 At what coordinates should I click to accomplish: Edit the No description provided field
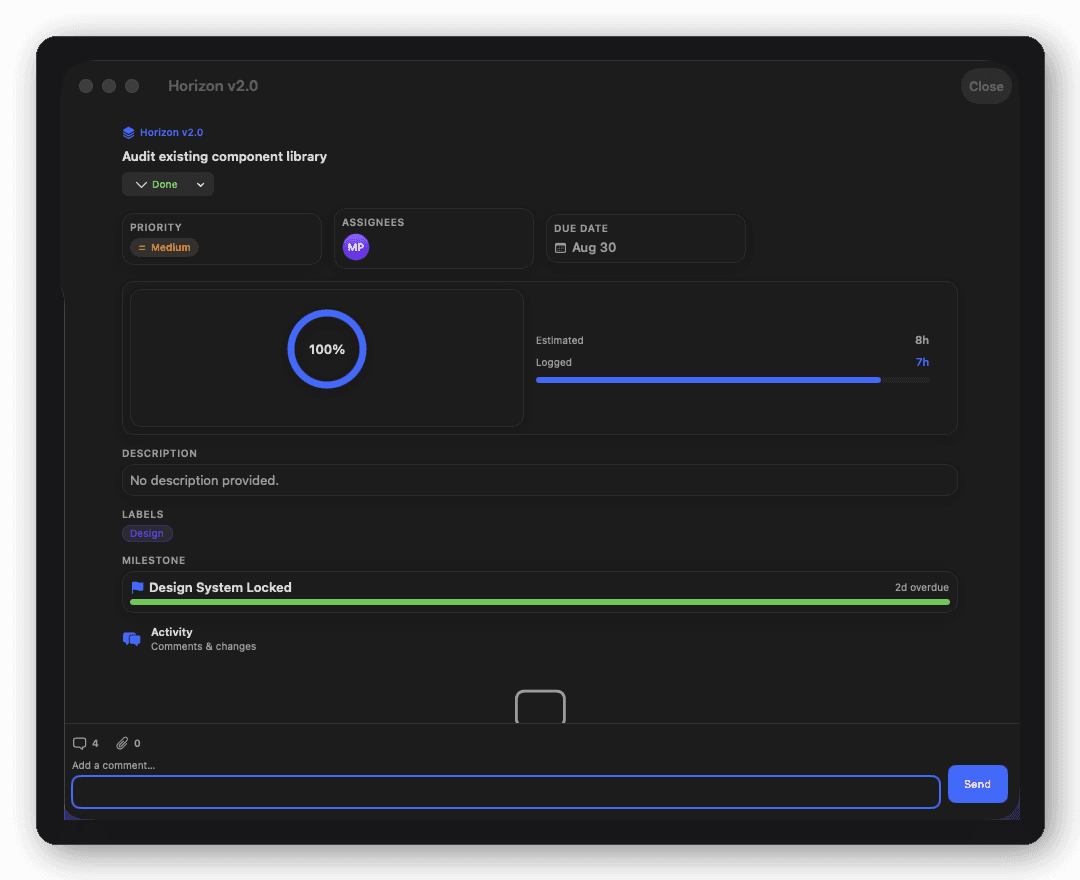[539, 480]
